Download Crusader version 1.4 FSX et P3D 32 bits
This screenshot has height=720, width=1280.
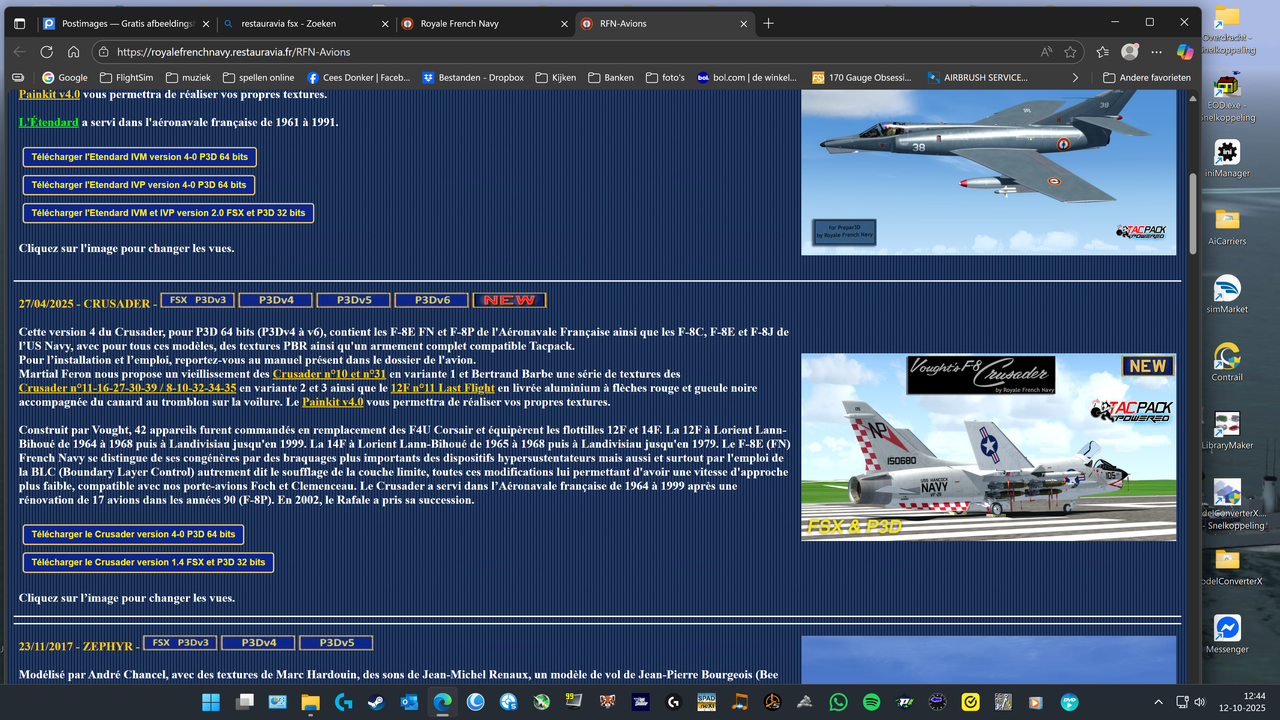pyautogui.click(x=148, y=562)
